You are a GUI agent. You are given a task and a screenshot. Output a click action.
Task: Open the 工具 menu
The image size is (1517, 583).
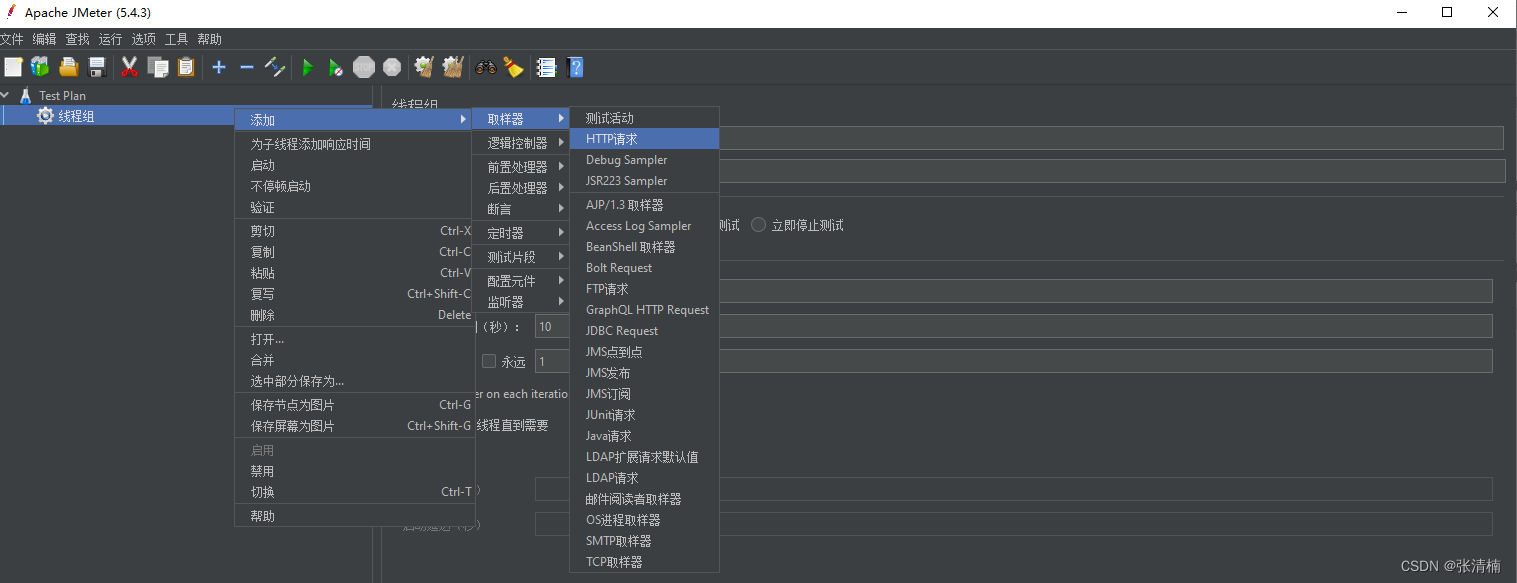click(x=176, y=39)
